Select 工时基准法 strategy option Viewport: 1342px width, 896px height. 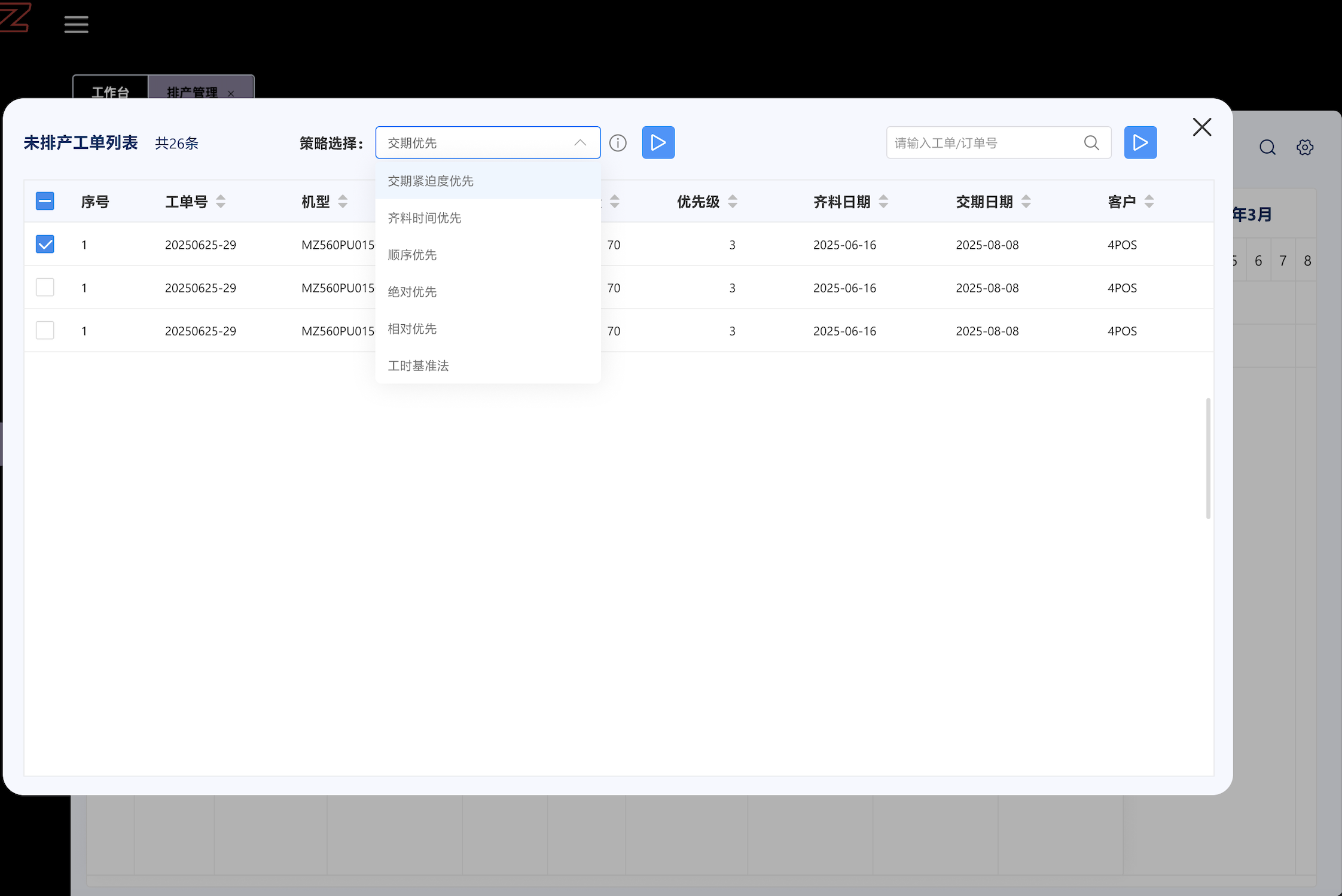[x=419, y=366]
